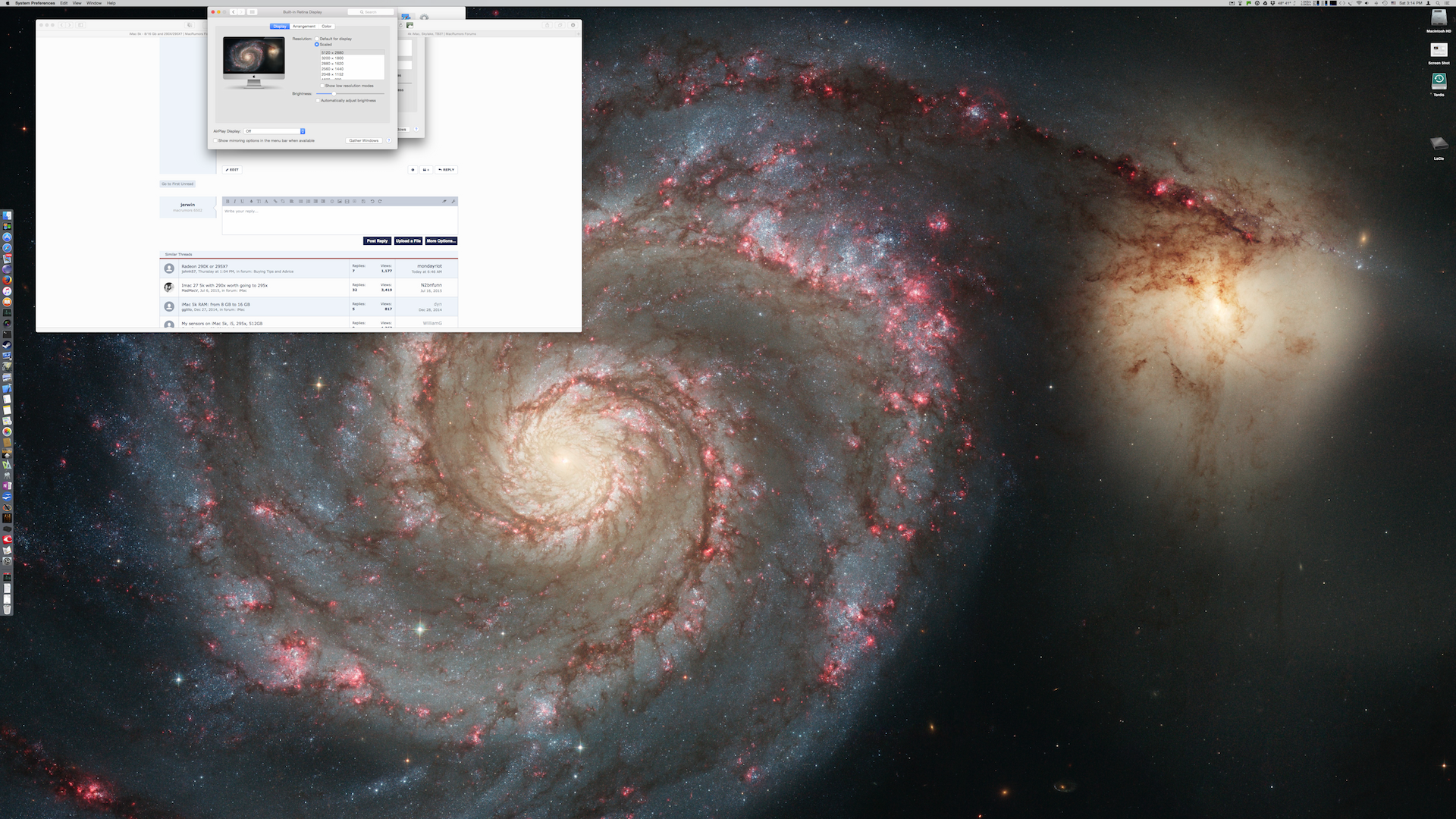The height and width of the screenshot is (819, 1456).
Task: Switch to the Color tab
Action: [327, 27]
